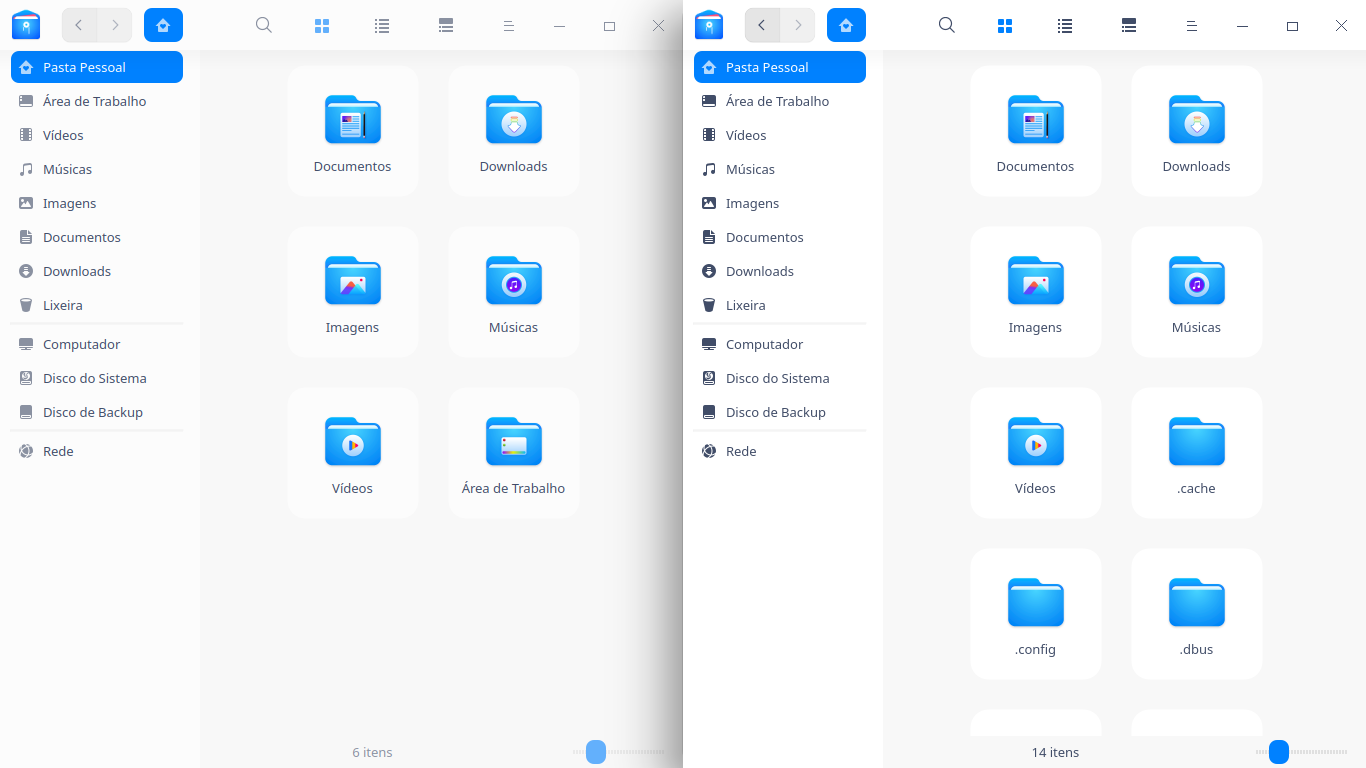Go back in the right window
This screenshot has width=1366, height=768.
pos(762,25)
